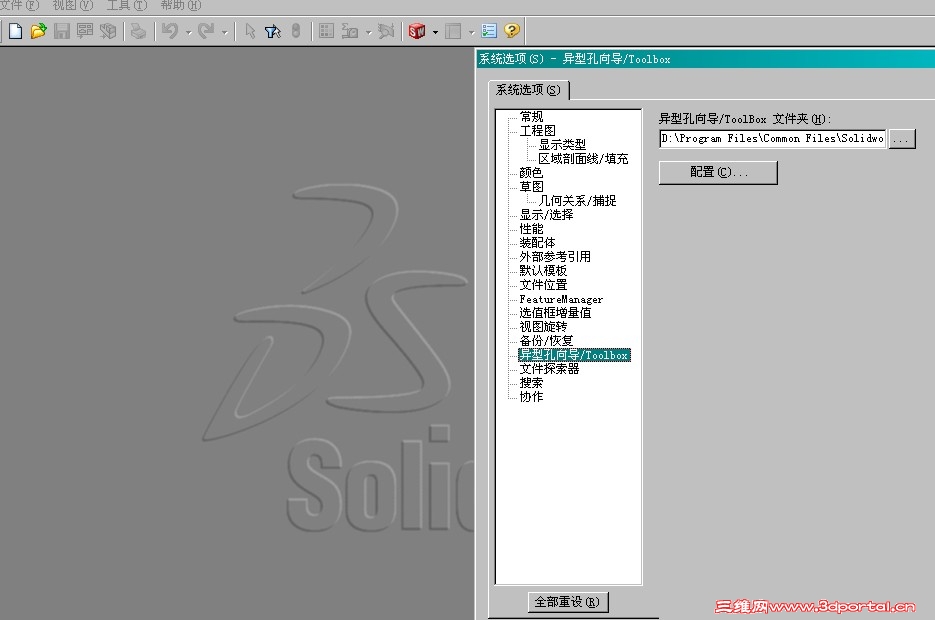The image size is (935, 620).
Task: Click the New document icon
Action: (x=16, y=31)
